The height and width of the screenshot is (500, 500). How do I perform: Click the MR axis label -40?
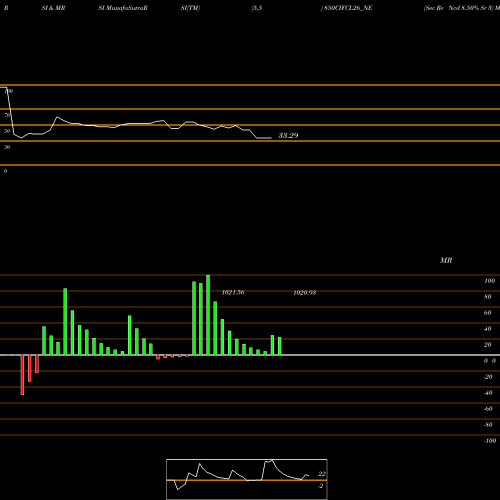(x=488, y=393)
